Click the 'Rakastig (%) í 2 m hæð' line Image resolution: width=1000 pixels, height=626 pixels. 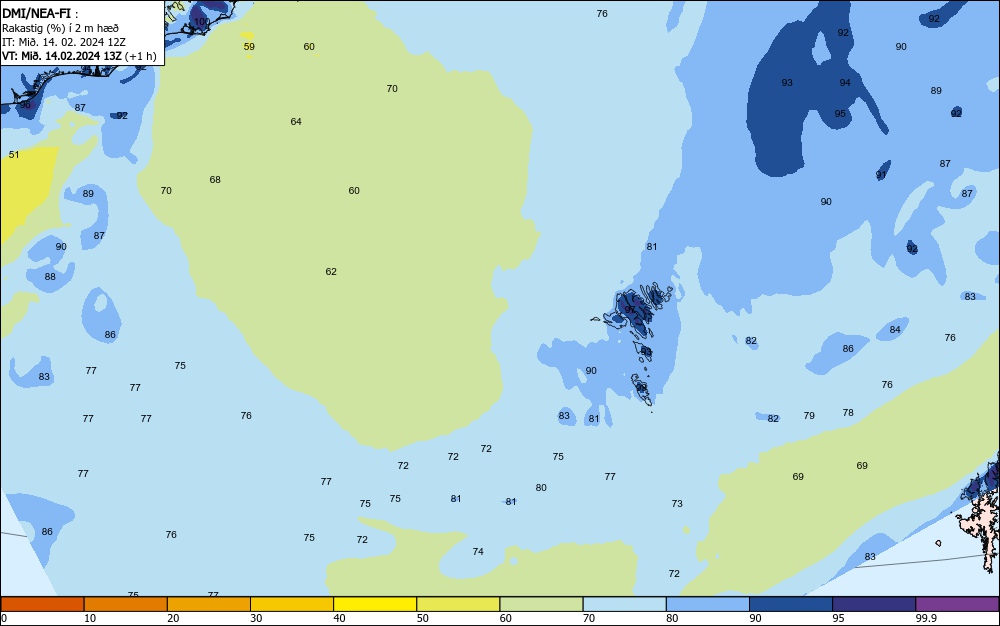[x=60, y=28]
